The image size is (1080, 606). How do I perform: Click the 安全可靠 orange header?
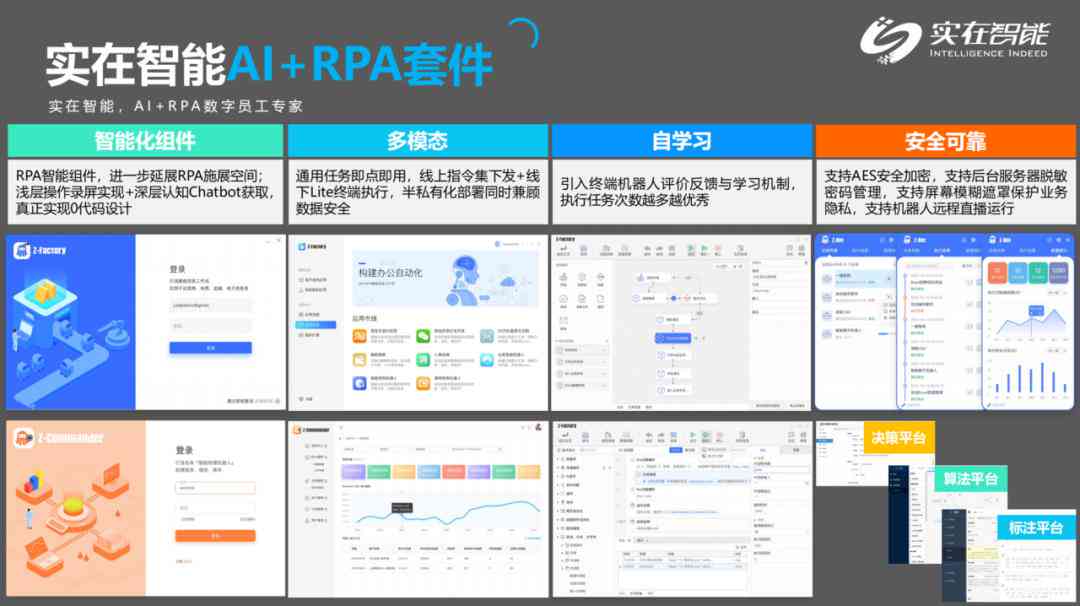point(945,140)
